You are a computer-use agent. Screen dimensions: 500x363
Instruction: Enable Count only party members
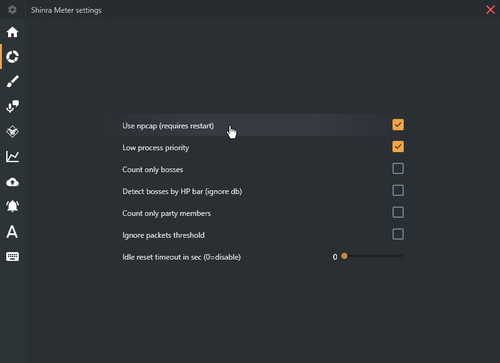(x=398, y=212)
